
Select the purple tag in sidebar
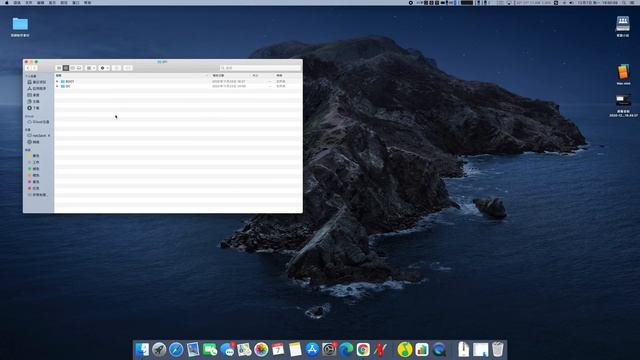[x=33, y=182]
